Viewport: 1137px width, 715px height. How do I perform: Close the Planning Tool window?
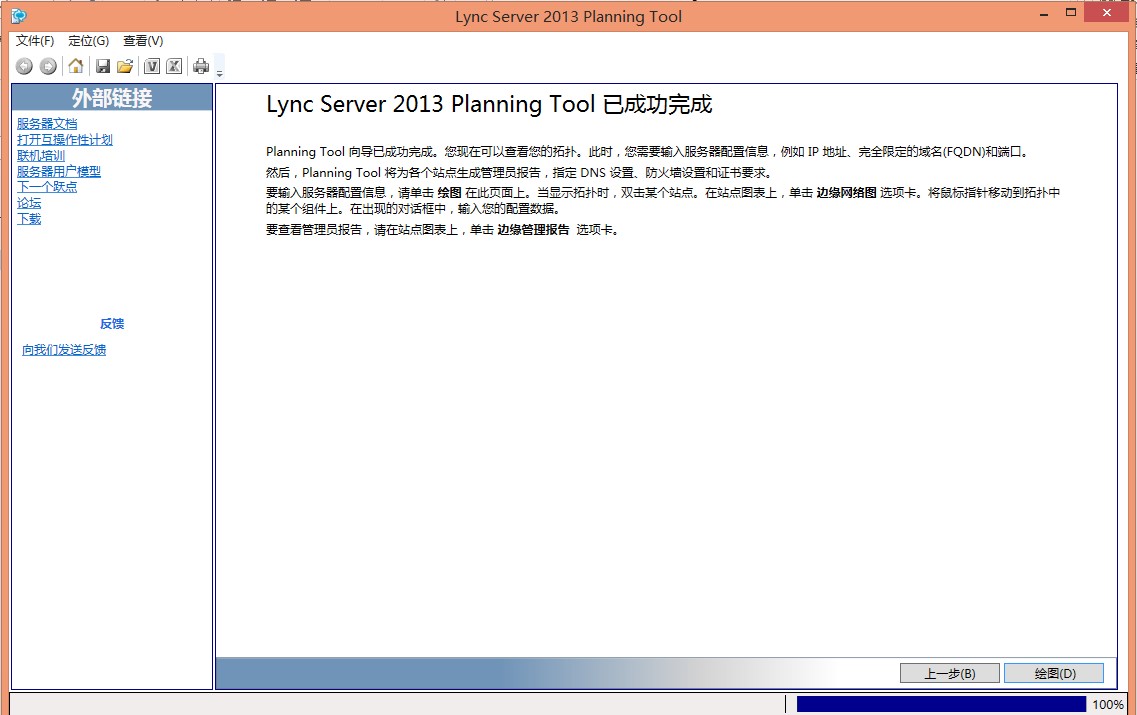[1107, 12]
